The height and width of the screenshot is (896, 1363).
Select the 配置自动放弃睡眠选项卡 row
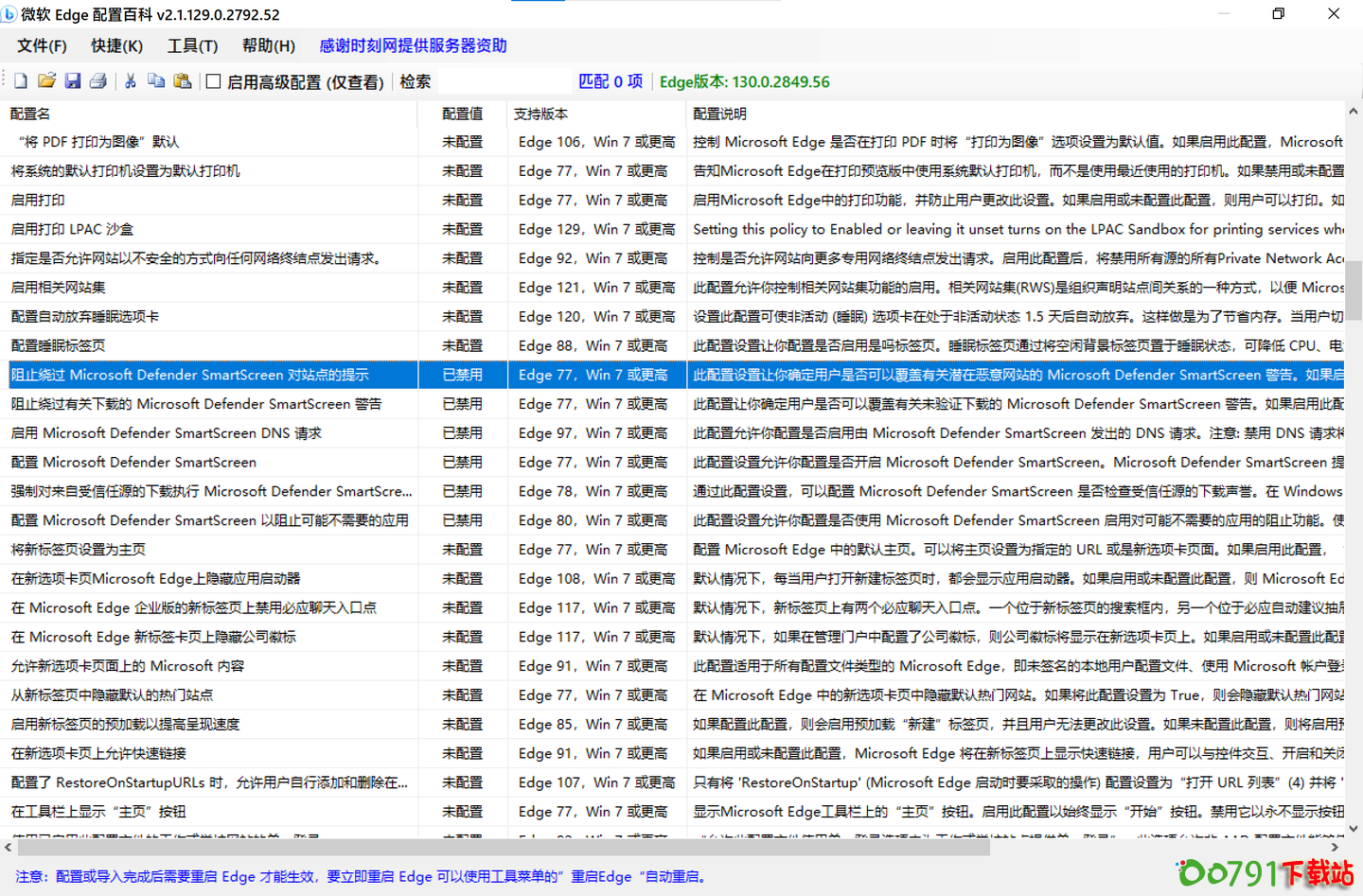click(x=672, y=317)
